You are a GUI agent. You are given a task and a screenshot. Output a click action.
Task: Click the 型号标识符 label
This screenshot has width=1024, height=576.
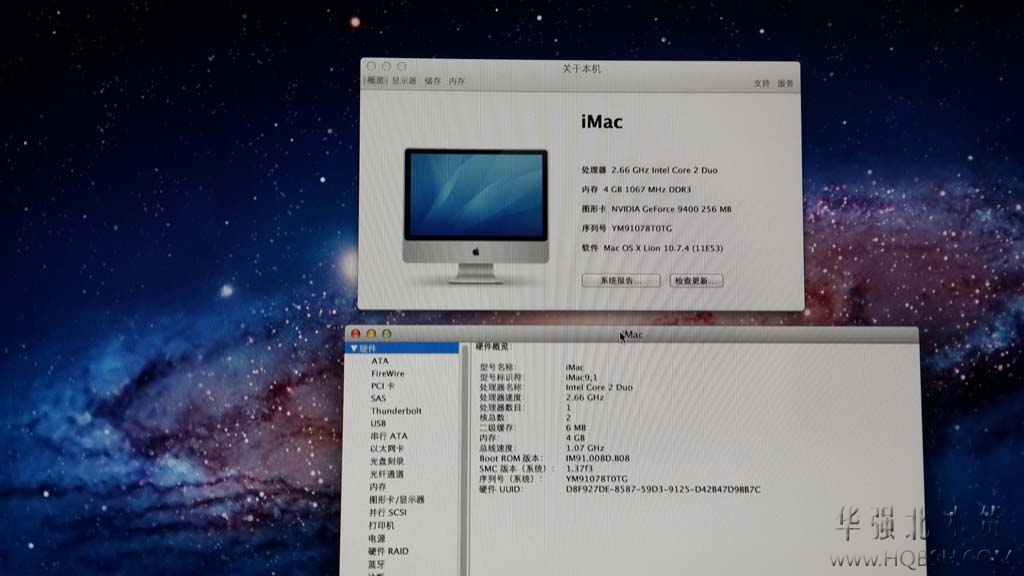[x=502, y=377]
